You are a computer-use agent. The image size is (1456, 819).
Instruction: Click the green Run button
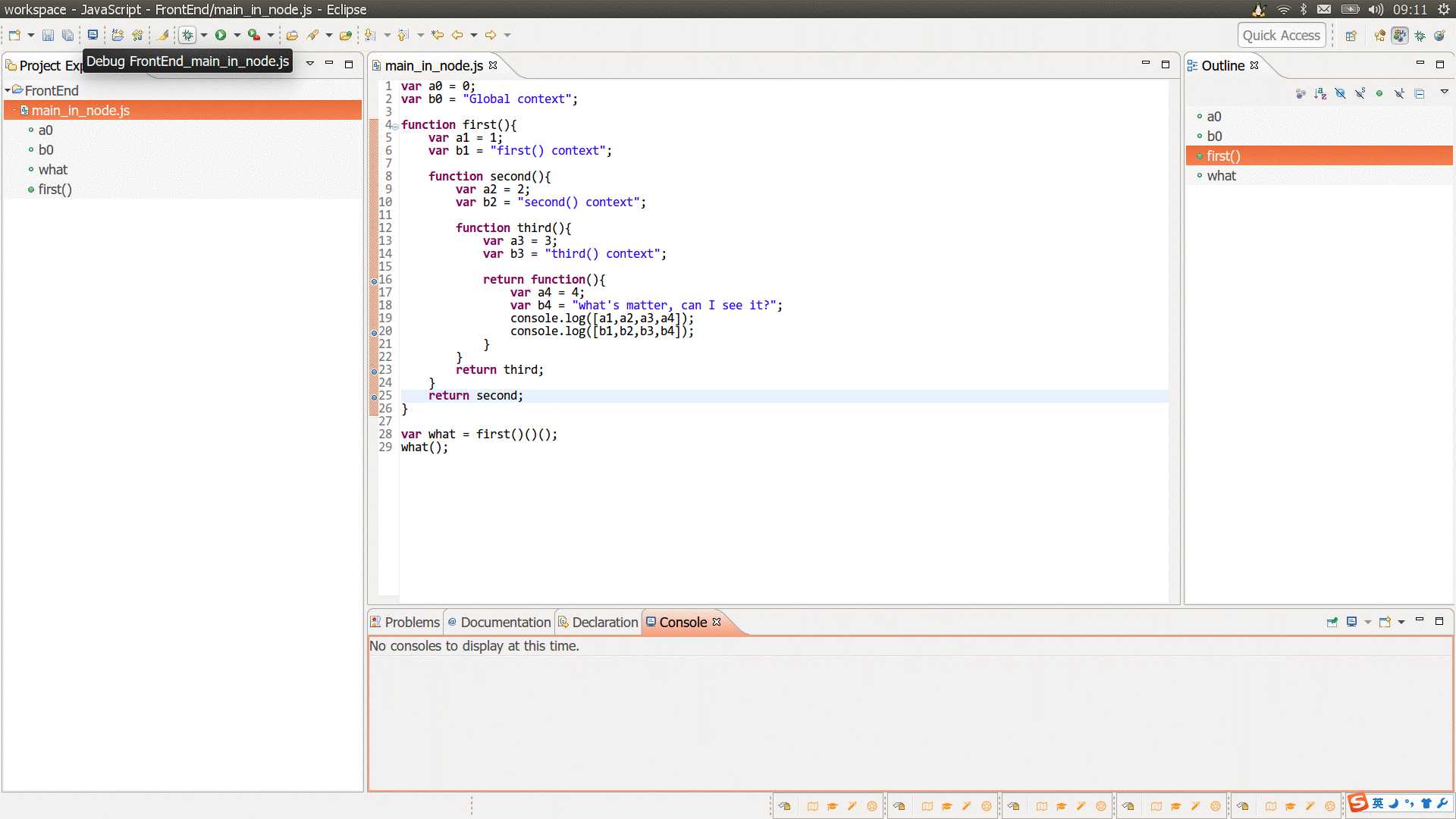221,35
